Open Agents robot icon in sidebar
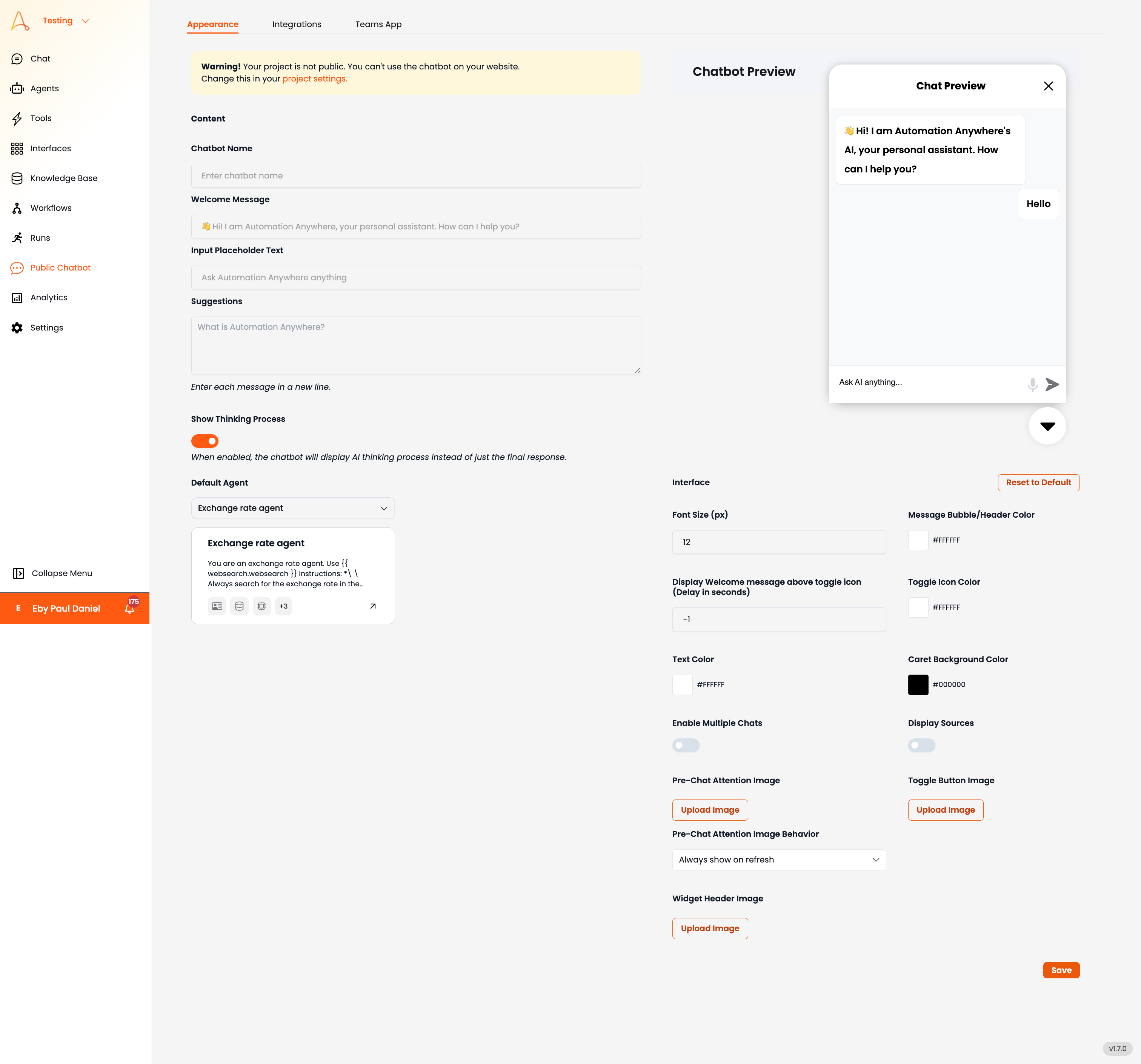Viewport: 1141px width, 1064px height. pos(17,88)
